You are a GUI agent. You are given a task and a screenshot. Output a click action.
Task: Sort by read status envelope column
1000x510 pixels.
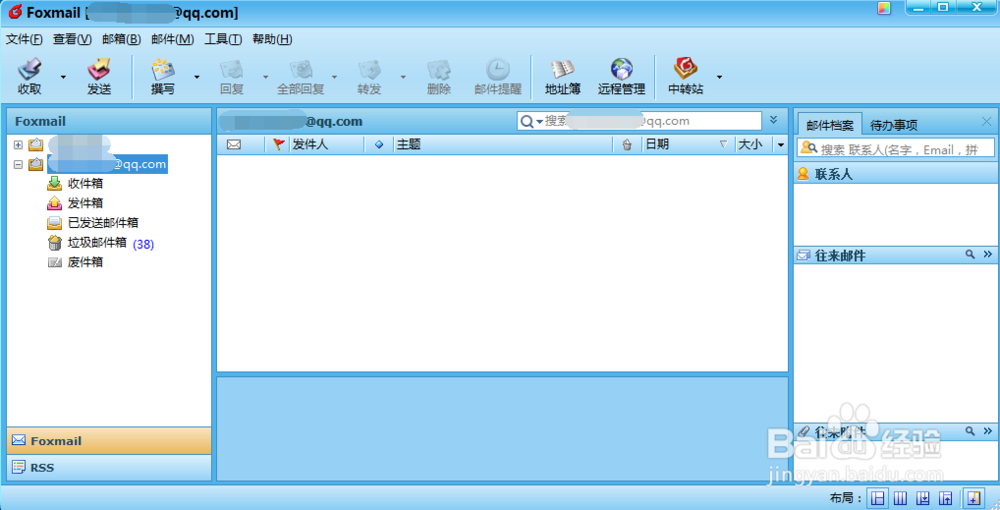coord(234,145)
